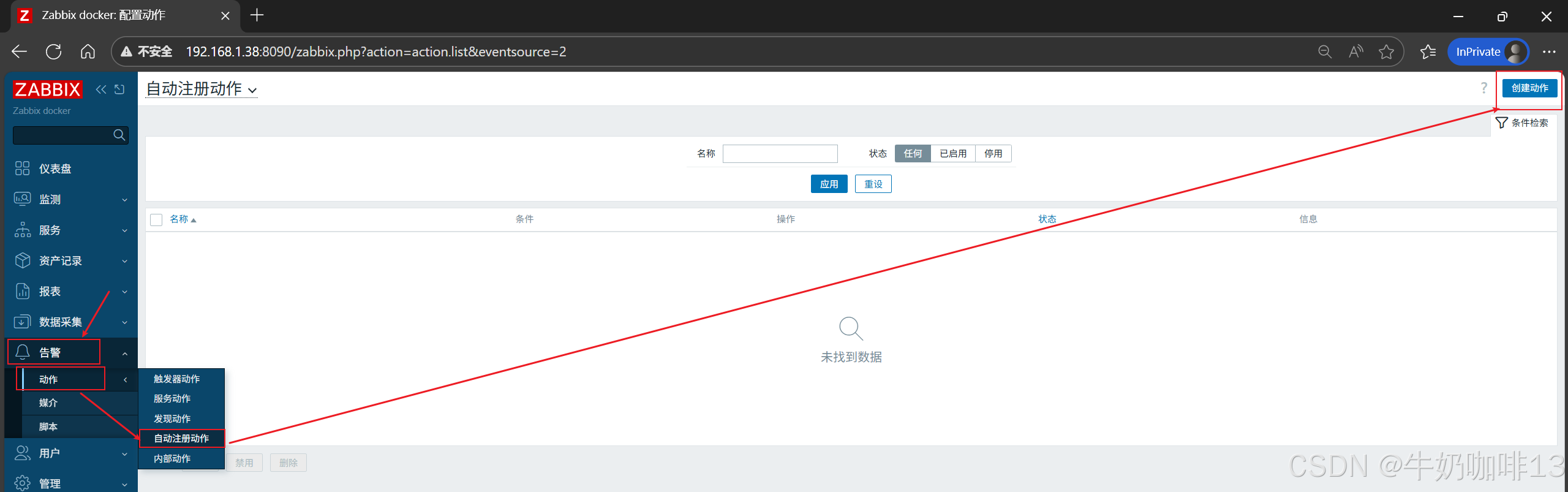Select 任何 status filter option
The width and height of the screenshot is (1568, 492).
coord(913,153)
